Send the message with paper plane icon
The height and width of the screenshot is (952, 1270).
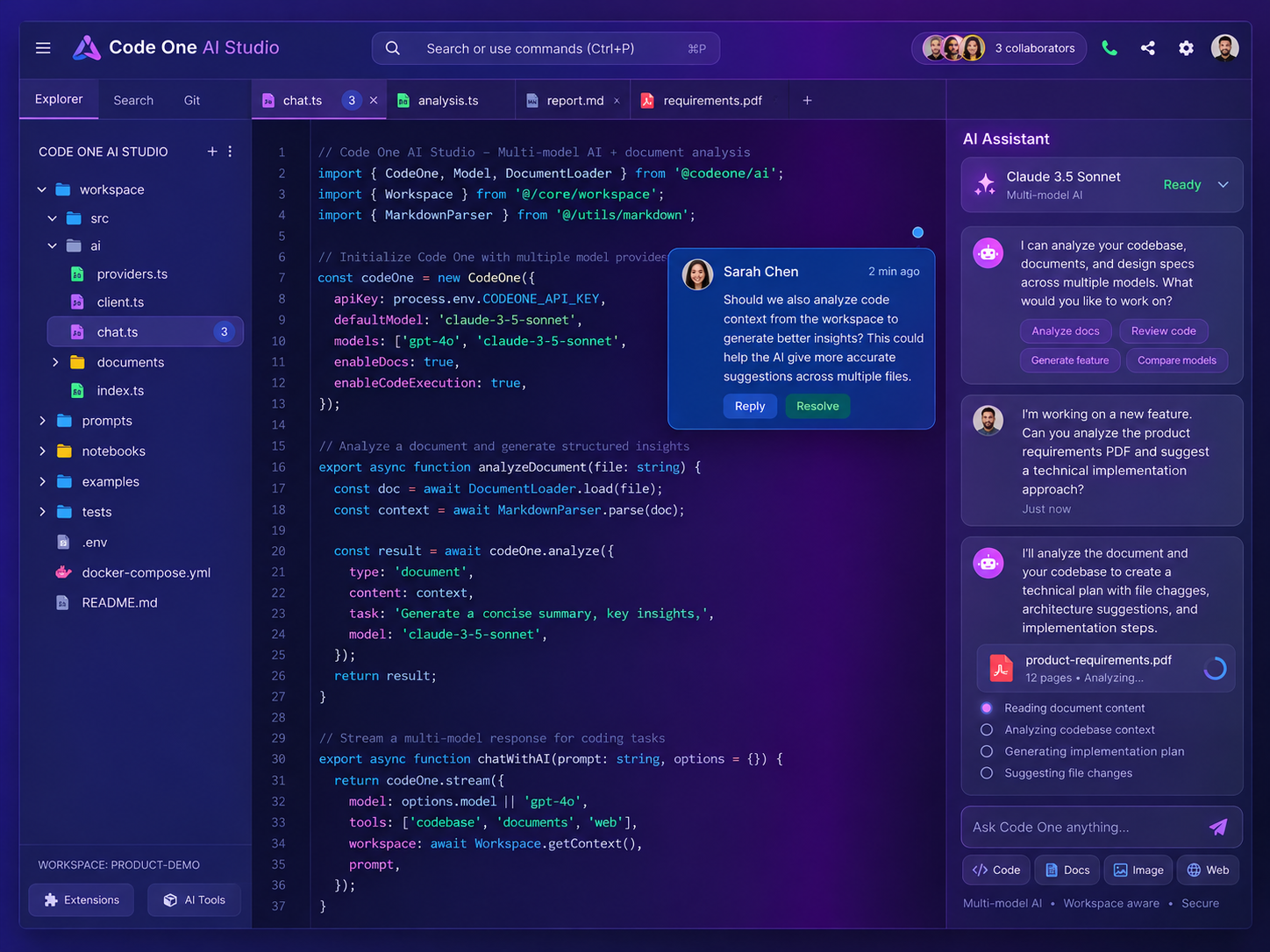point(1218,827)
